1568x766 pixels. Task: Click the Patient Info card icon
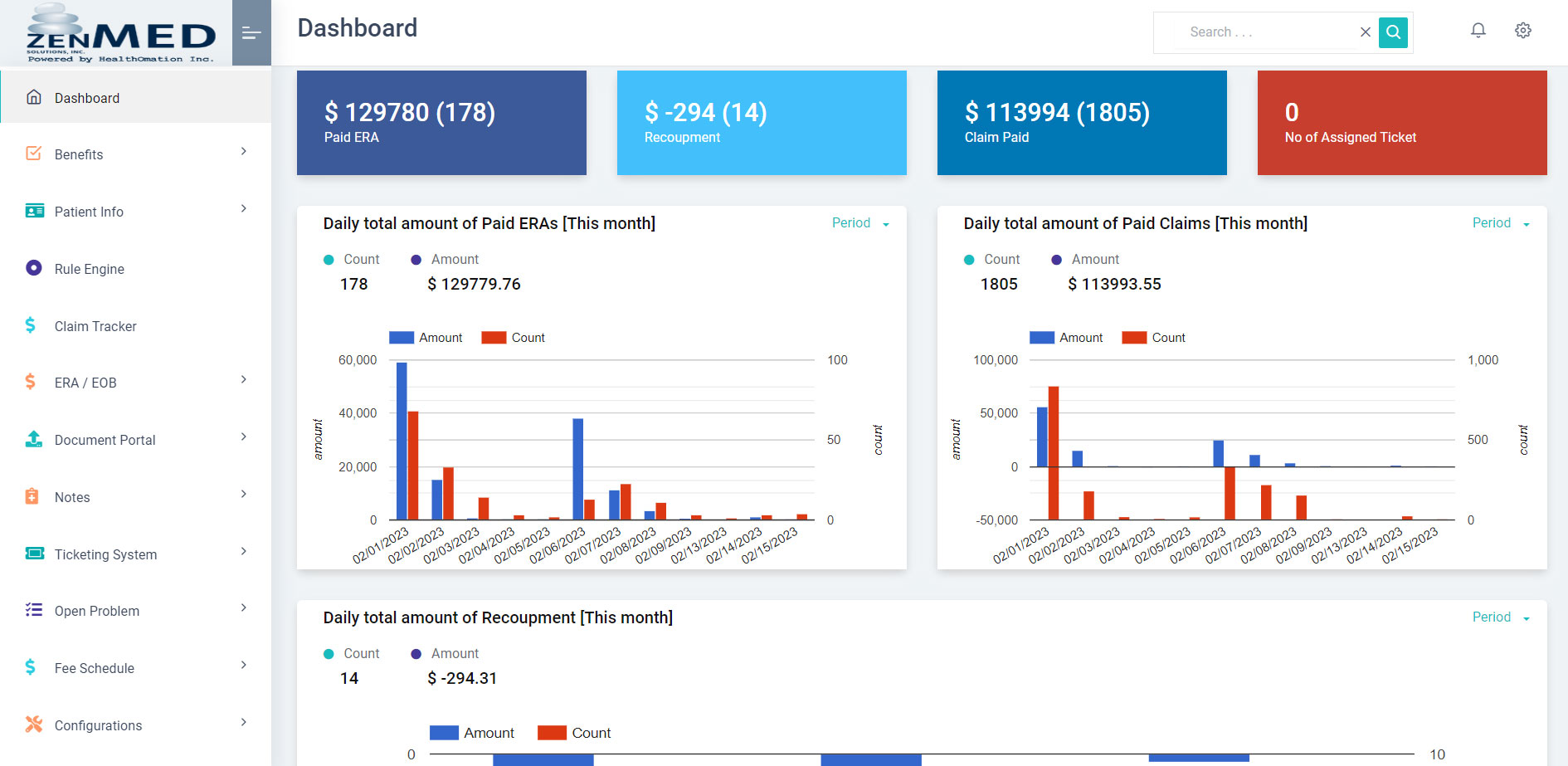[x=34, y=211]
